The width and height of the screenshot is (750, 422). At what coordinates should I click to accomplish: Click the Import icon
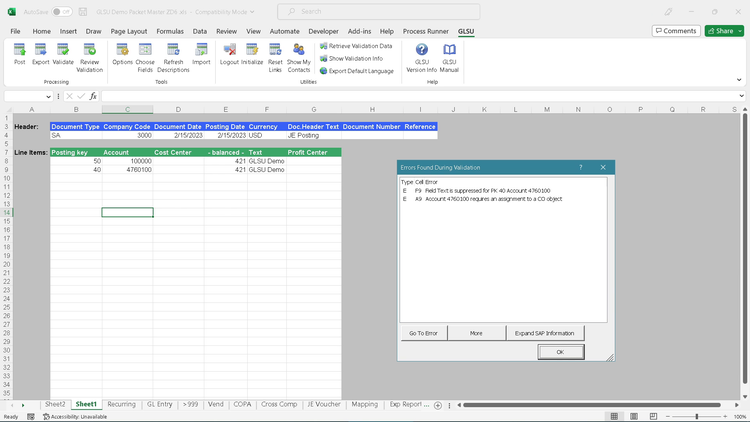click(x=201, y=54)
